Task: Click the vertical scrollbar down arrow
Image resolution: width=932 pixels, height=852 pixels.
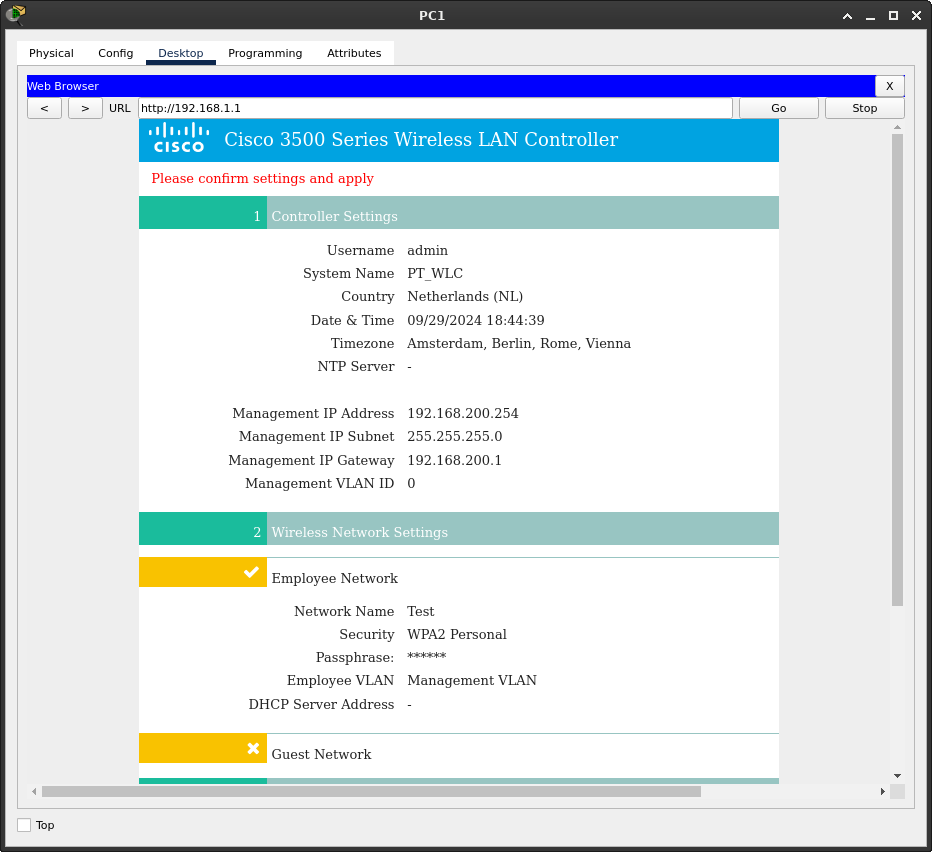Action: [x=897, y=775]
